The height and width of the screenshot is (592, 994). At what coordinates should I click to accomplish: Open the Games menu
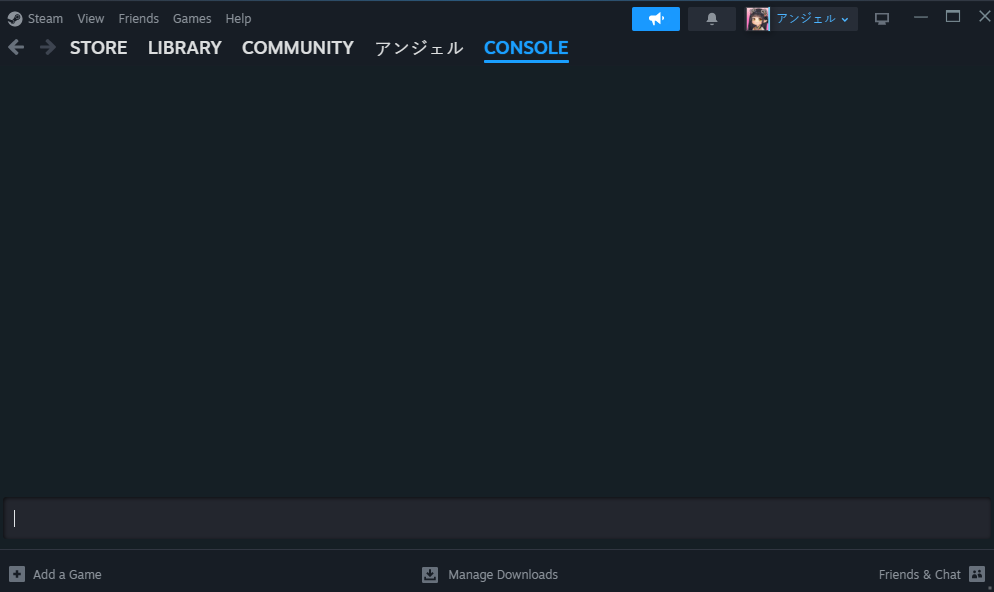point(191,19)
